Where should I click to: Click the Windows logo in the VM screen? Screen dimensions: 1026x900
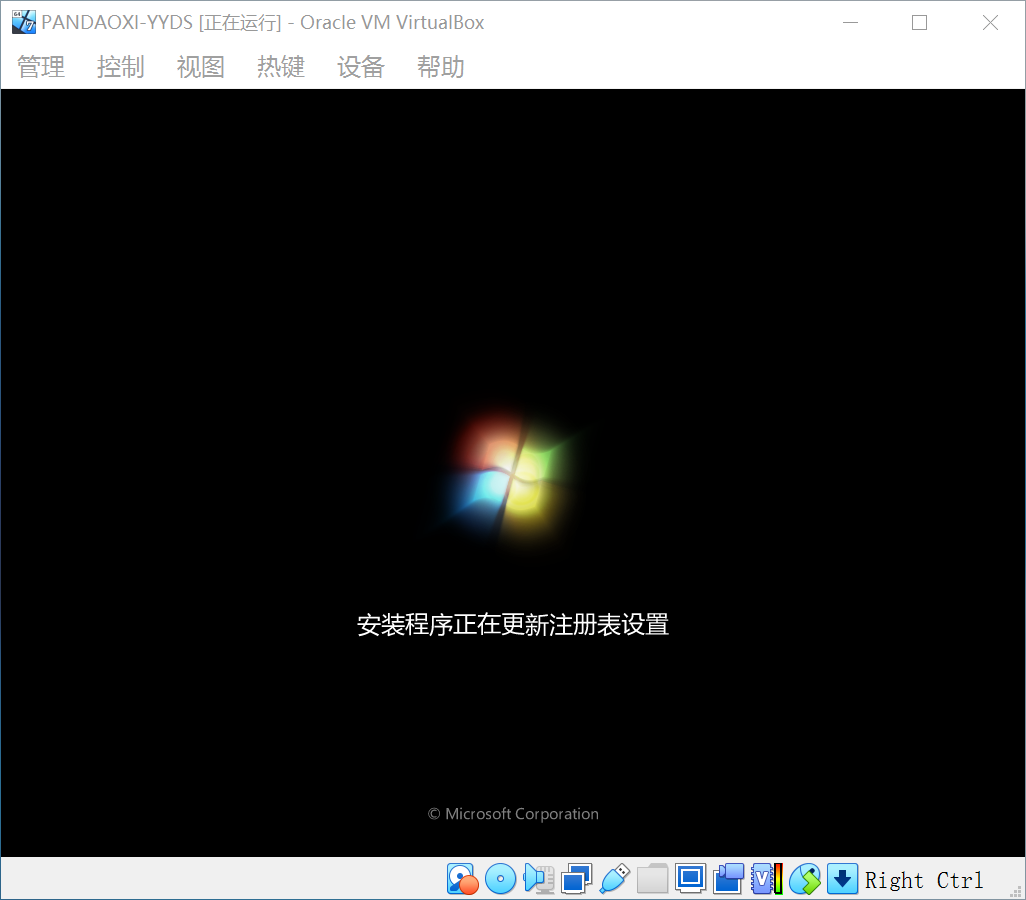[x=510, y=477]
